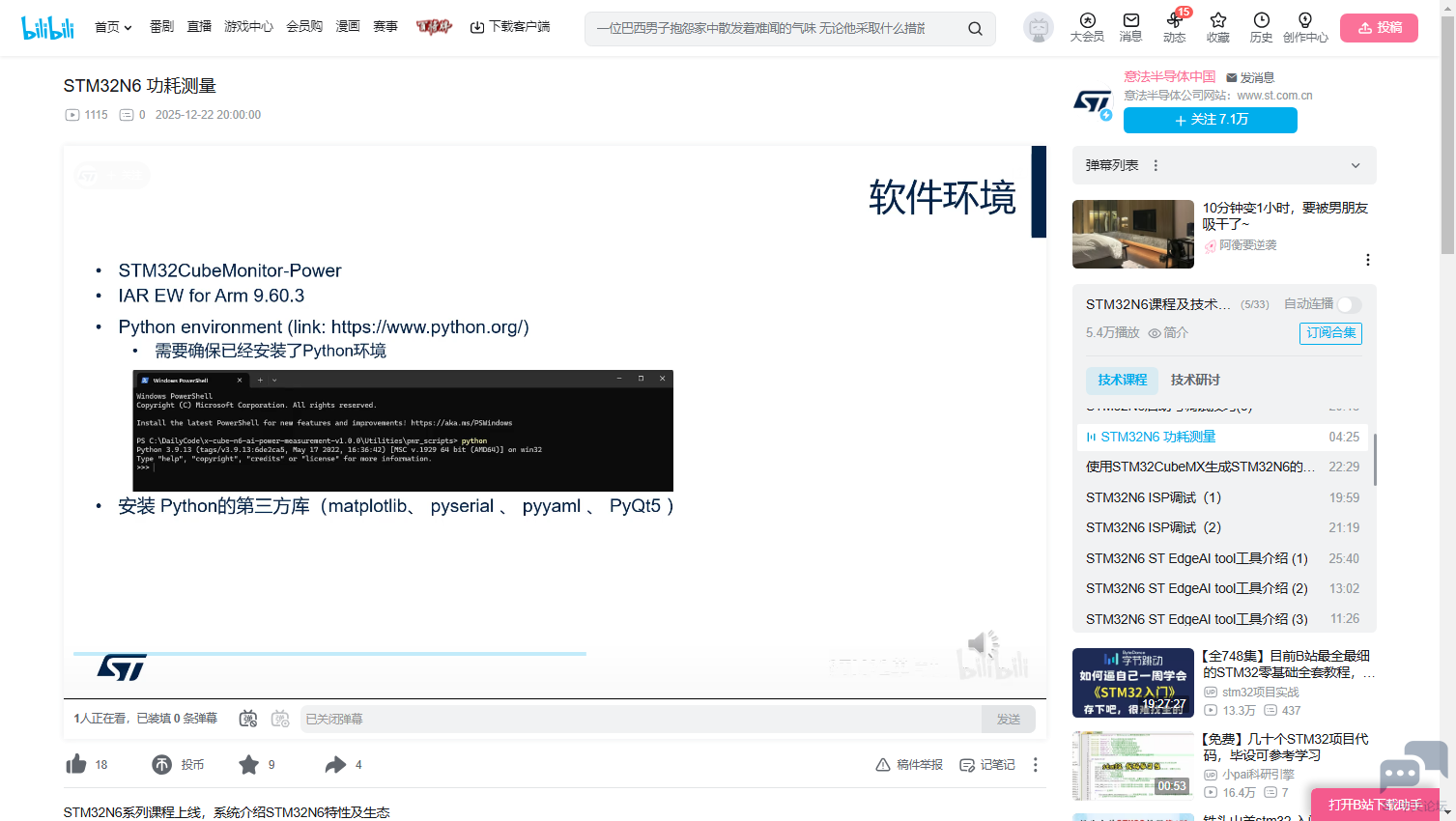Image resolution: width=1456 pixels, height=821 pixels.
Task: Click the coin donate icon
Action: coord(161,764)
